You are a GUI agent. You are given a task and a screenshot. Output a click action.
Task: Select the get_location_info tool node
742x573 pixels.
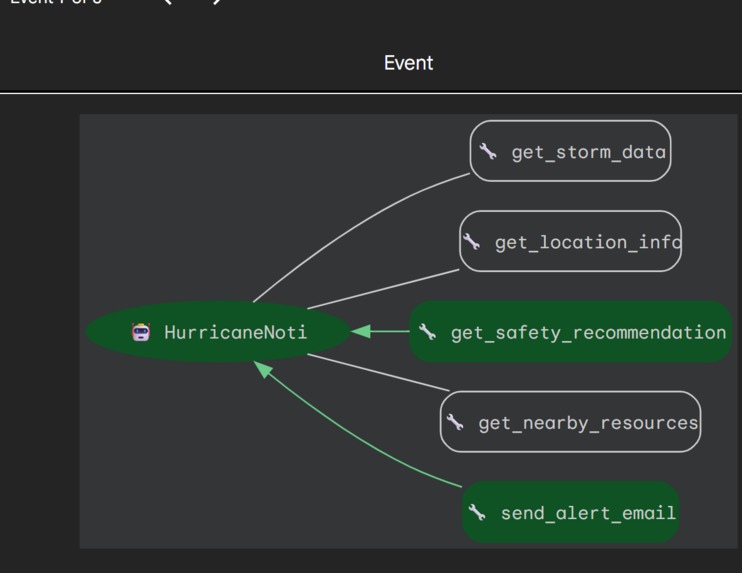pyautogui.click(x=570, y=241)
